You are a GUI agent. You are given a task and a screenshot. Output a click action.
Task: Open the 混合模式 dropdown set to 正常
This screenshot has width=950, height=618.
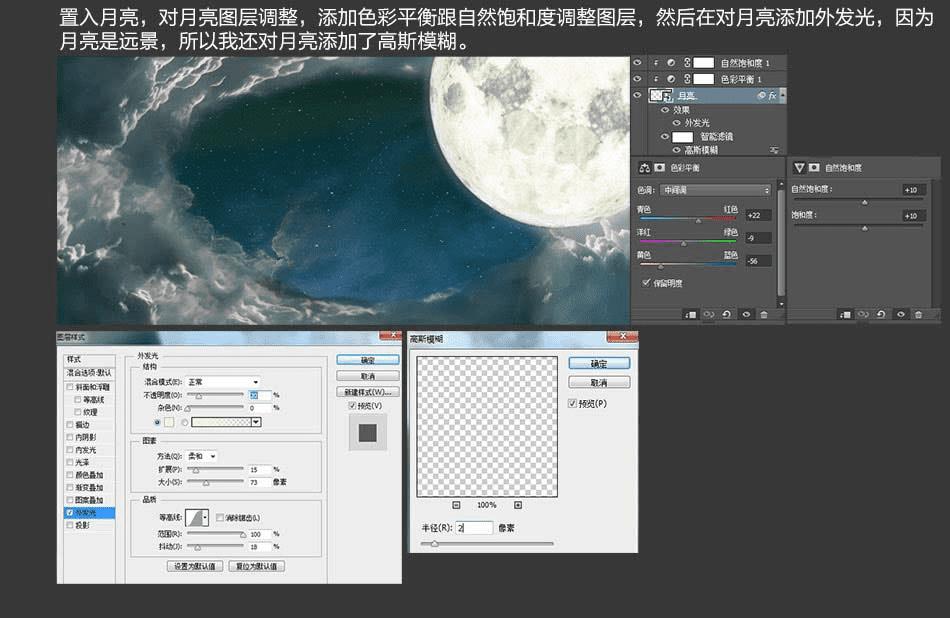point(223,382)
